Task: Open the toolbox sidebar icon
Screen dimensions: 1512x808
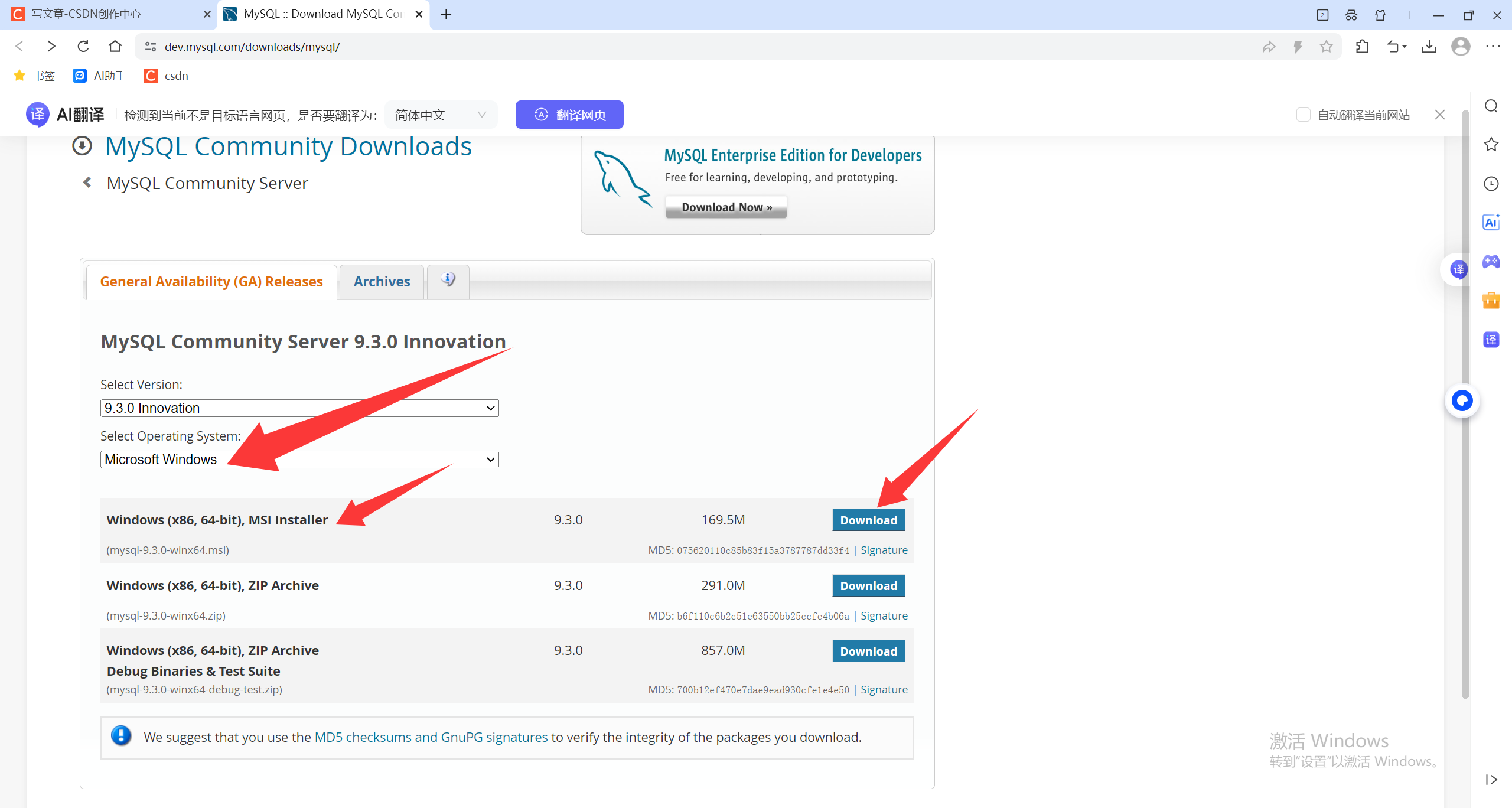Action: (1491, 300)
